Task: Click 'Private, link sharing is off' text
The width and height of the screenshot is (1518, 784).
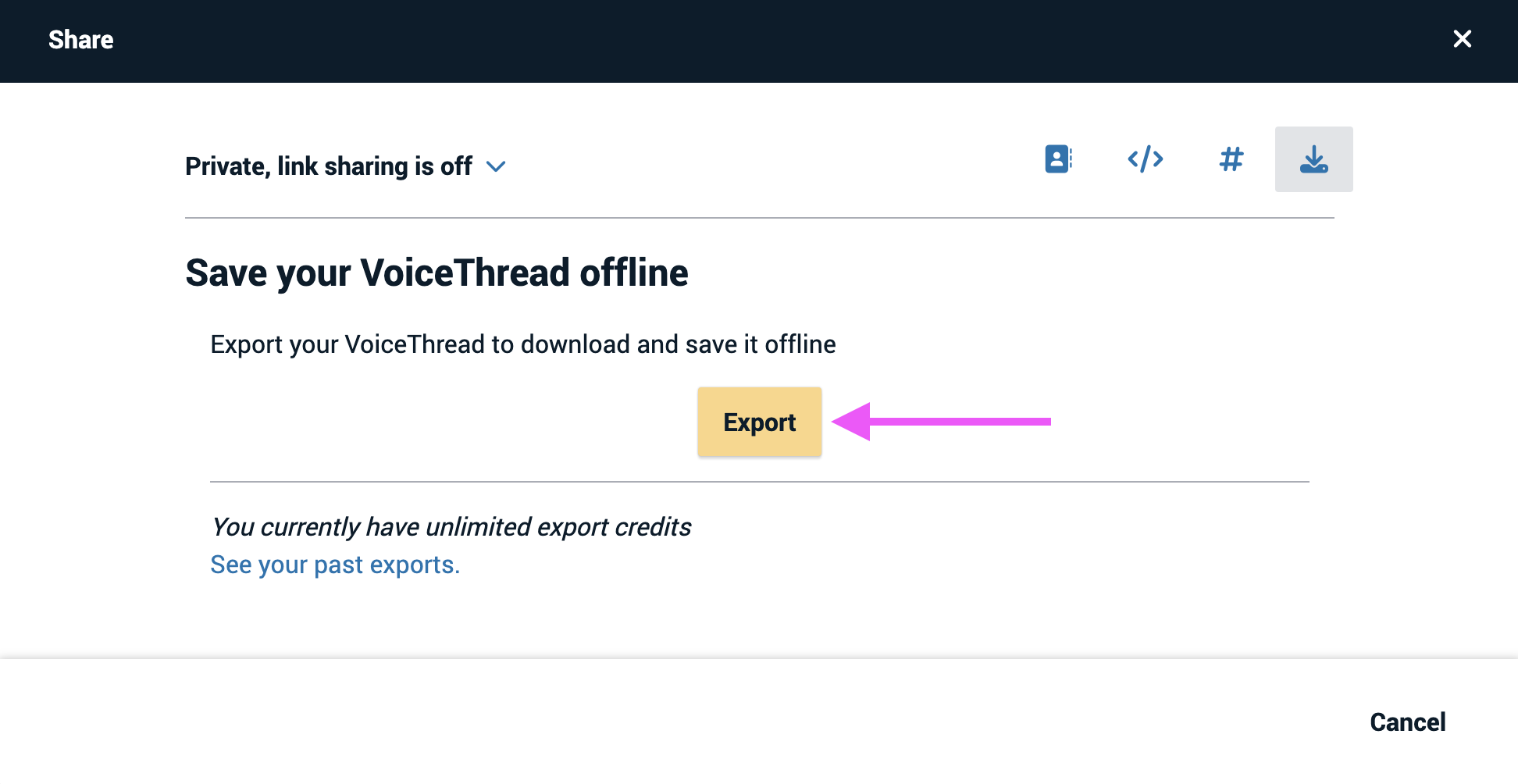Action: 329,166
